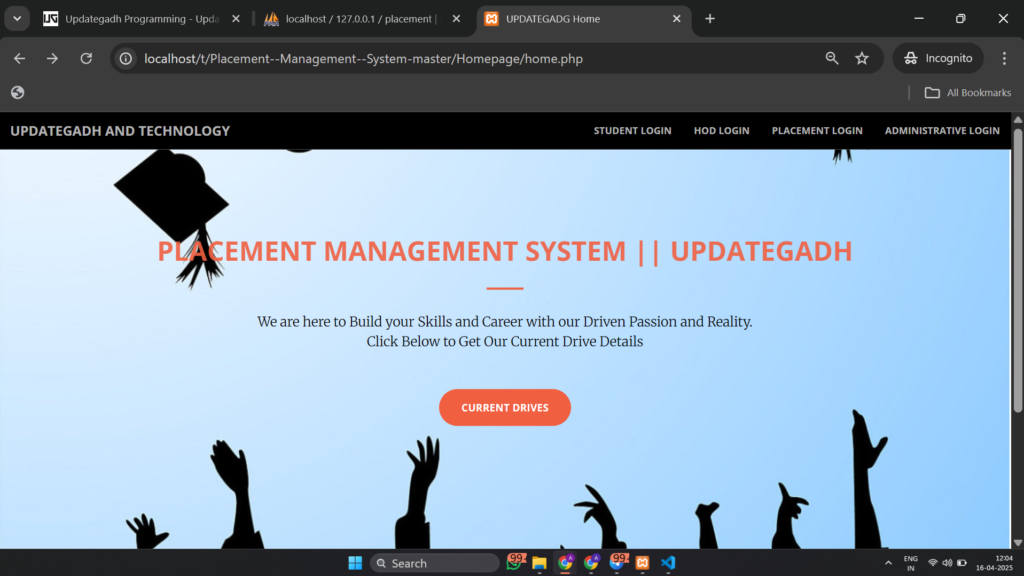Open Chrome's three-dot menu

[1005, 58]
